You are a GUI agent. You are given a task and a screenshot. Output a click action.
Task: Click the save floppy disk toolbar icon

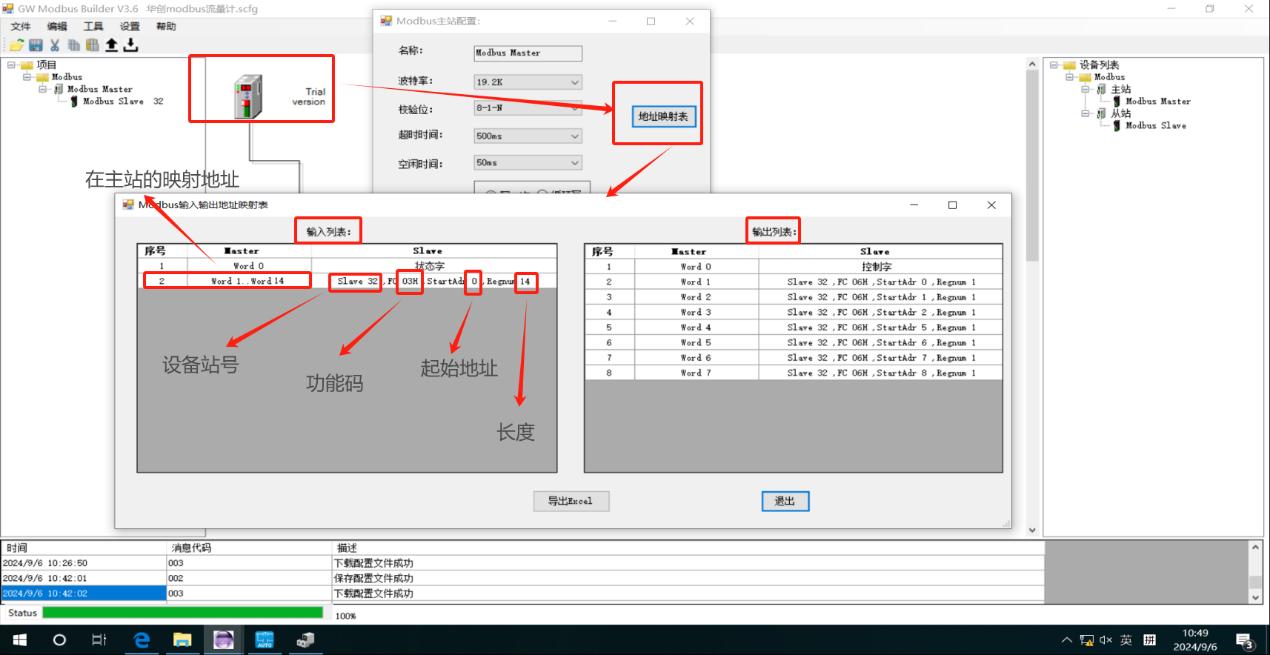click(35, 45)
